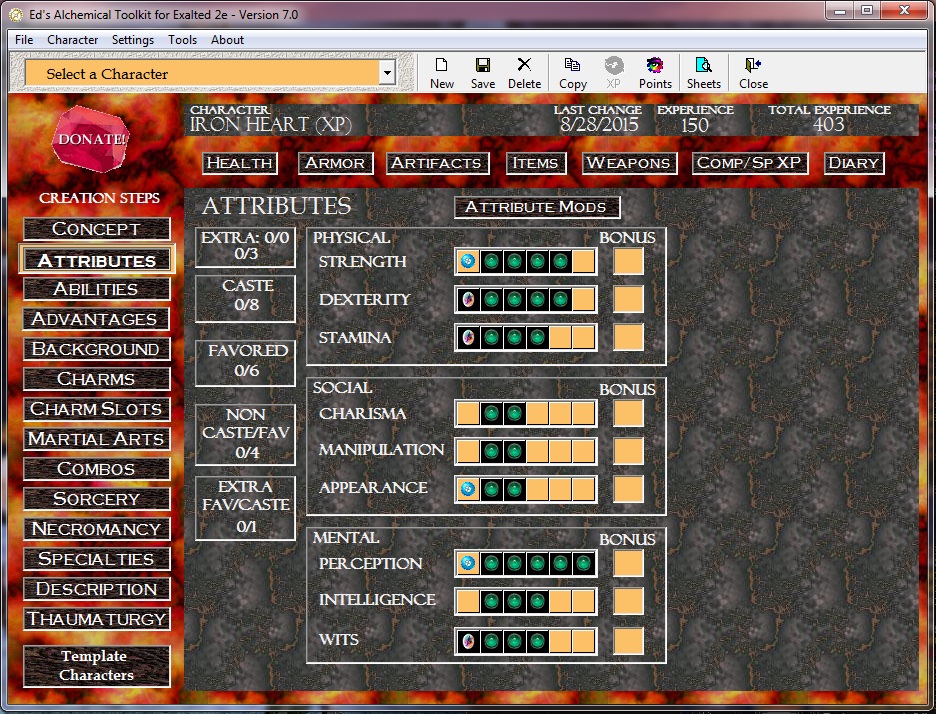Open the Weapons section
Viewport: 936px width, 714px height.
[x=629, y=163]
